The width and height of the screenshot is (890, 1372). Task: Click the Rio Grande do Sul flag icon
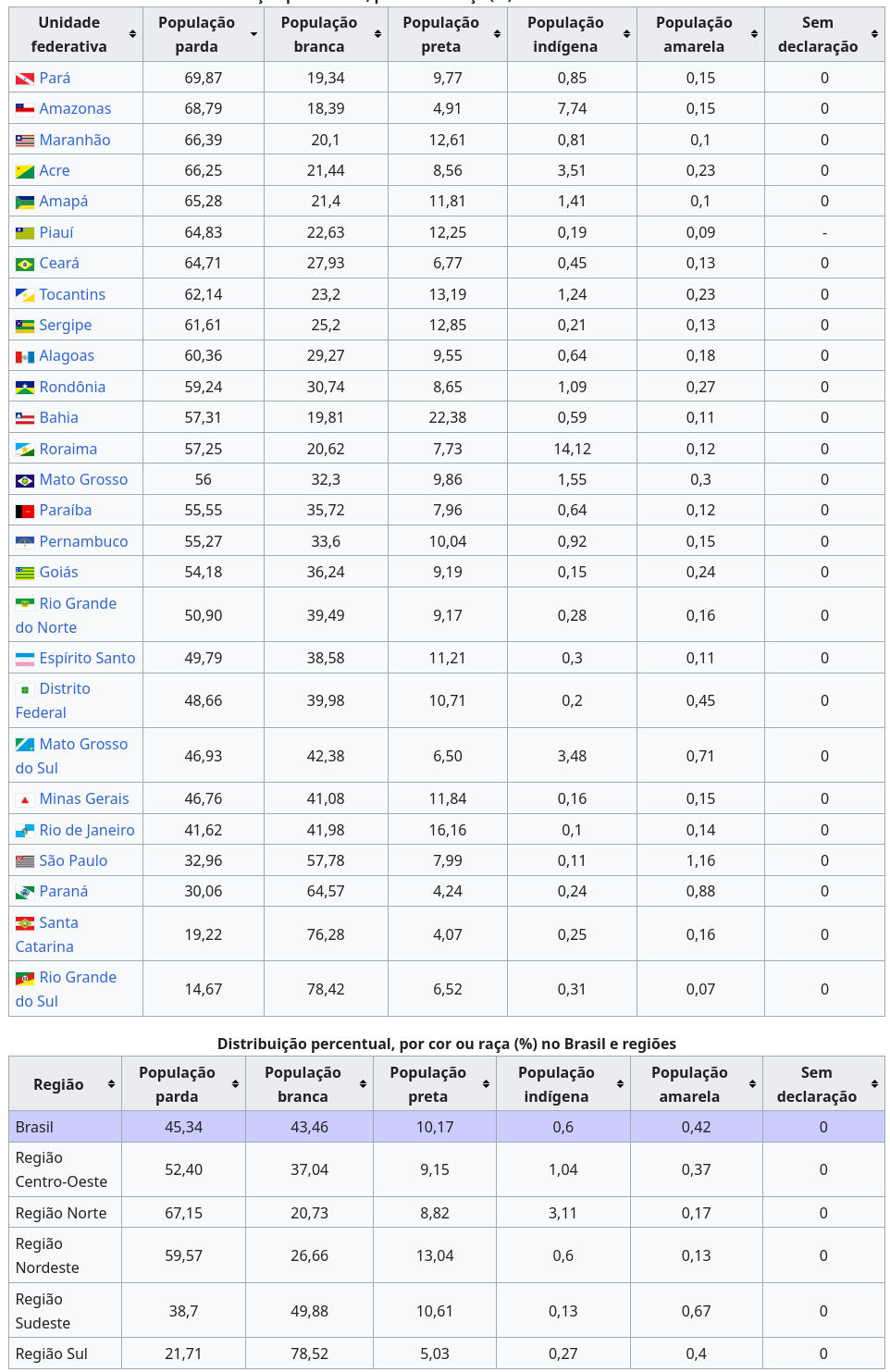[x=25, y=978]
